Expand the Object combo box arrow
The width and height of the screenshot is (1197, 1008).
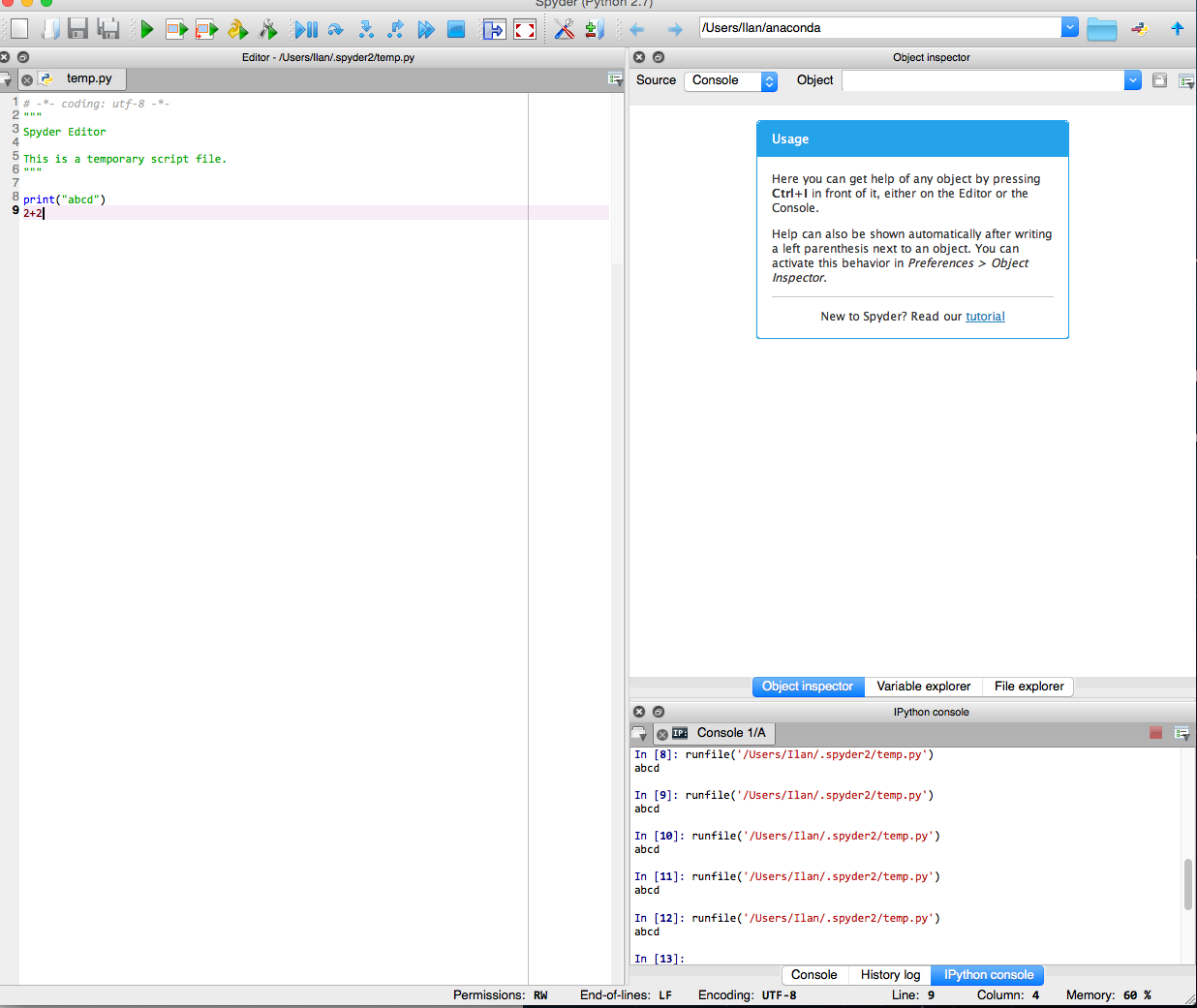tap(1133, 81)
